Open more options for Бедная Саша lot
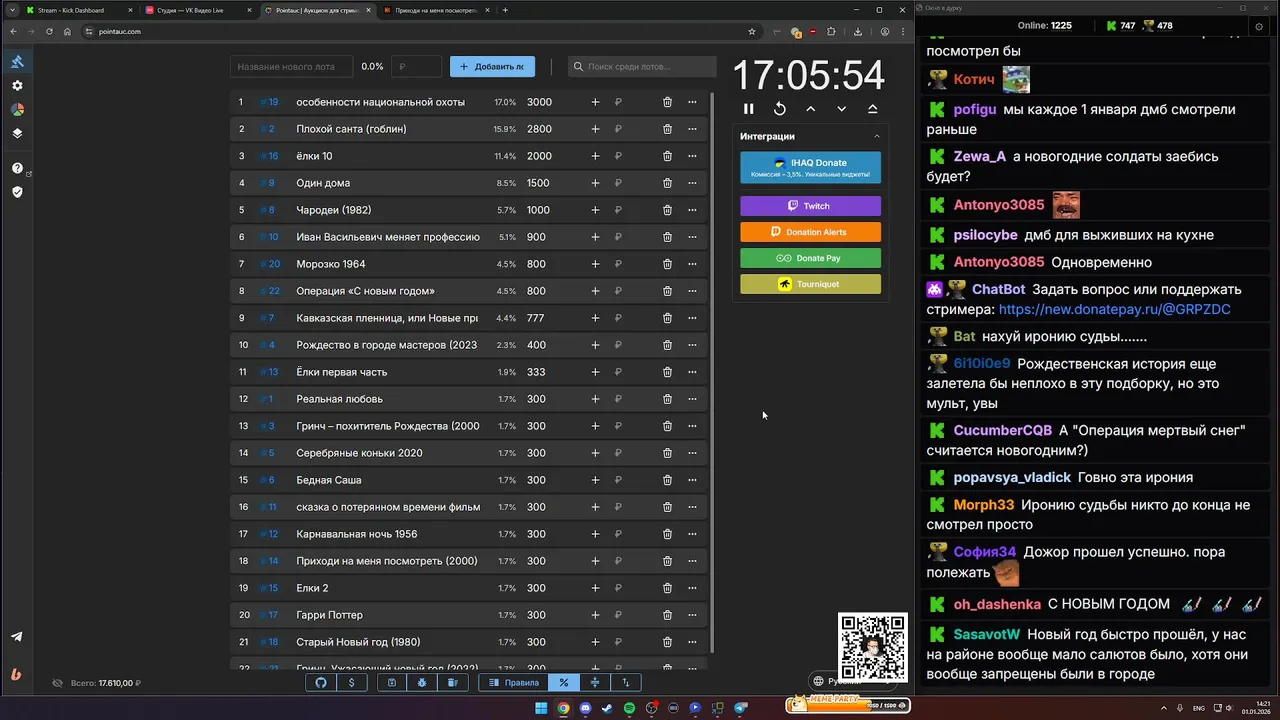1280x720 pixels. click(x=692, y=480)
